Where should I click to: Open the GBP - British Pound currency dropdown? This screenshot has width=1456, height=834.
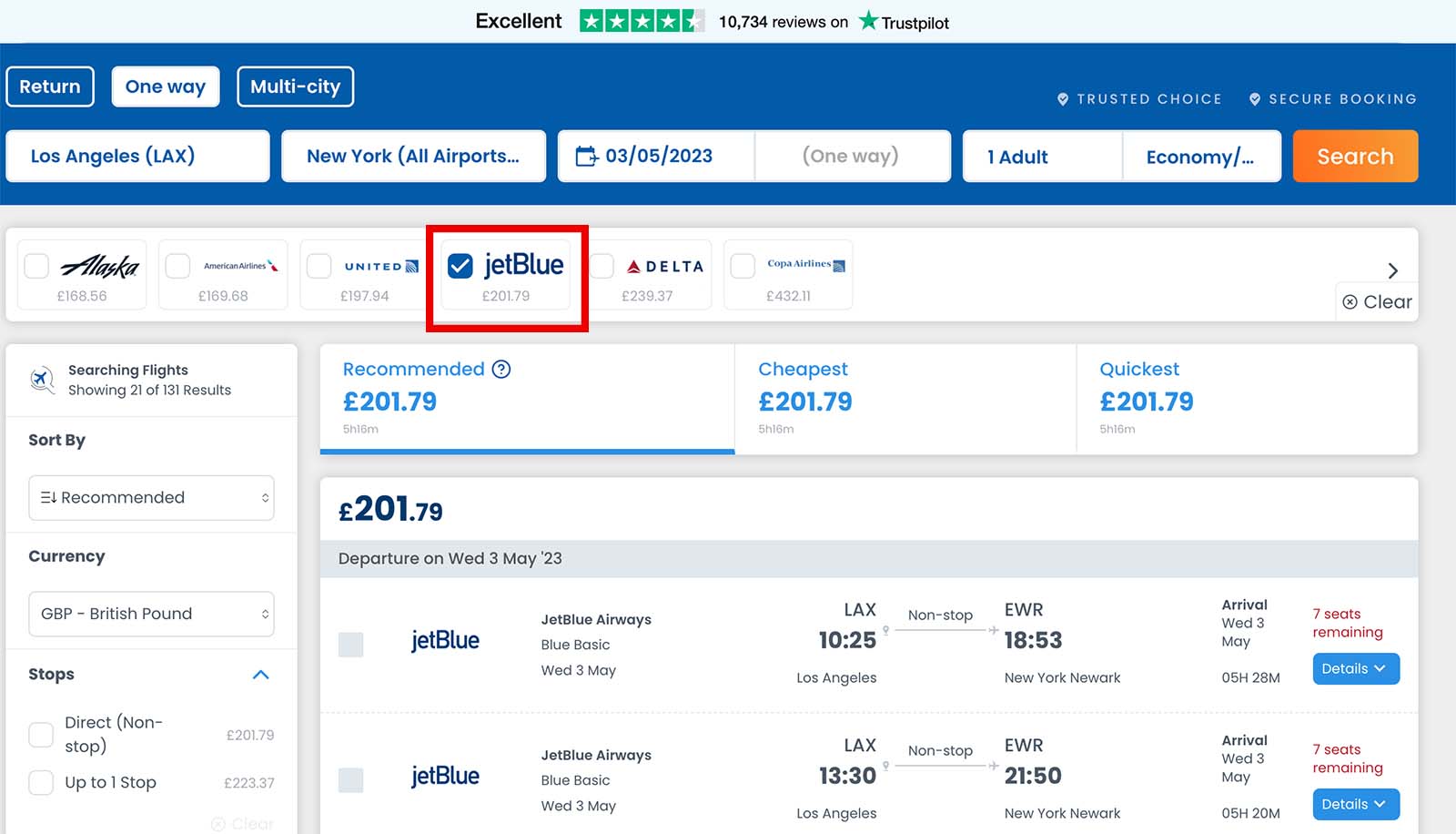pos(151,614)
